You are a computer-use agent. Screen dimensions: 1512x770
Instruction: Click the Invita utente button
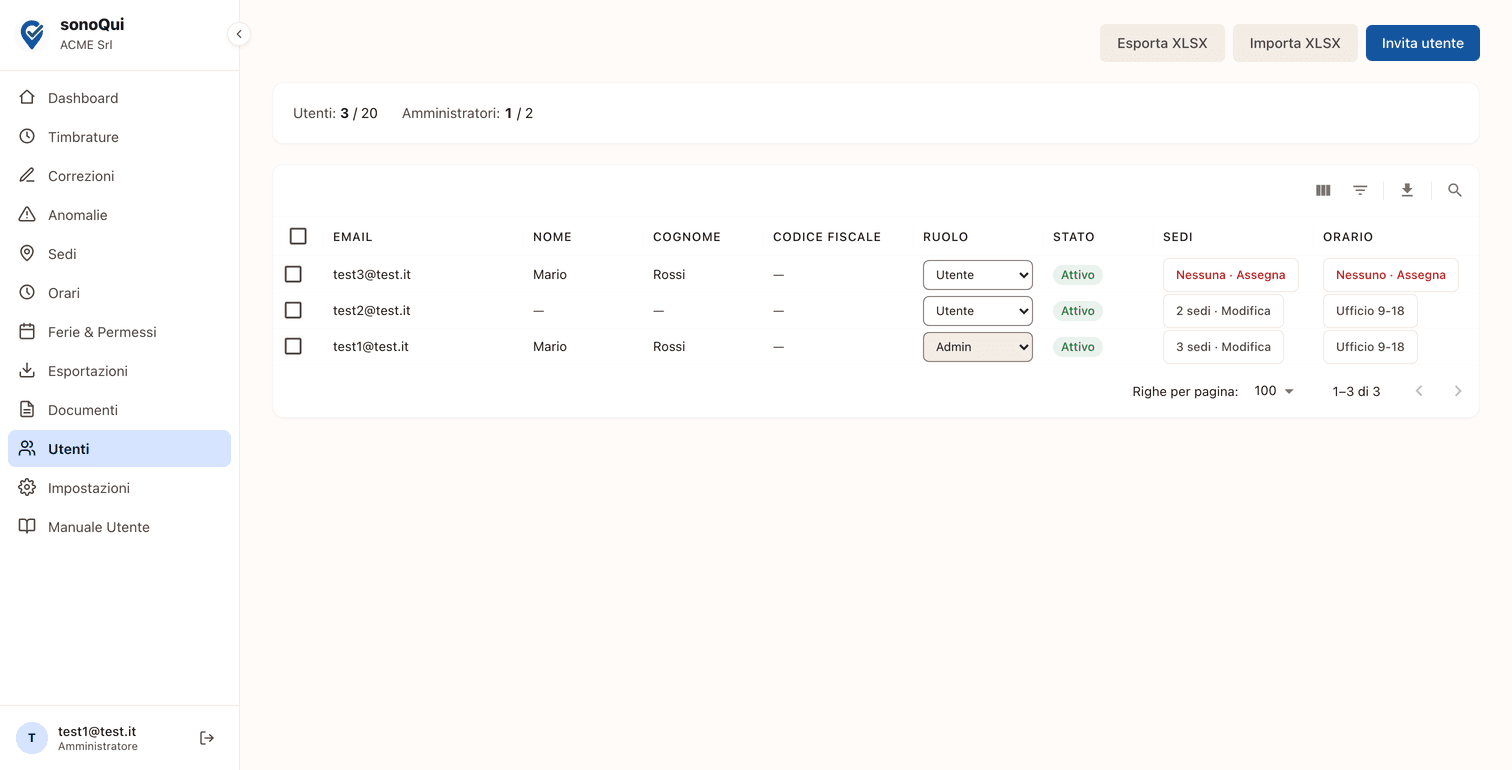(x=1423, y=43)
